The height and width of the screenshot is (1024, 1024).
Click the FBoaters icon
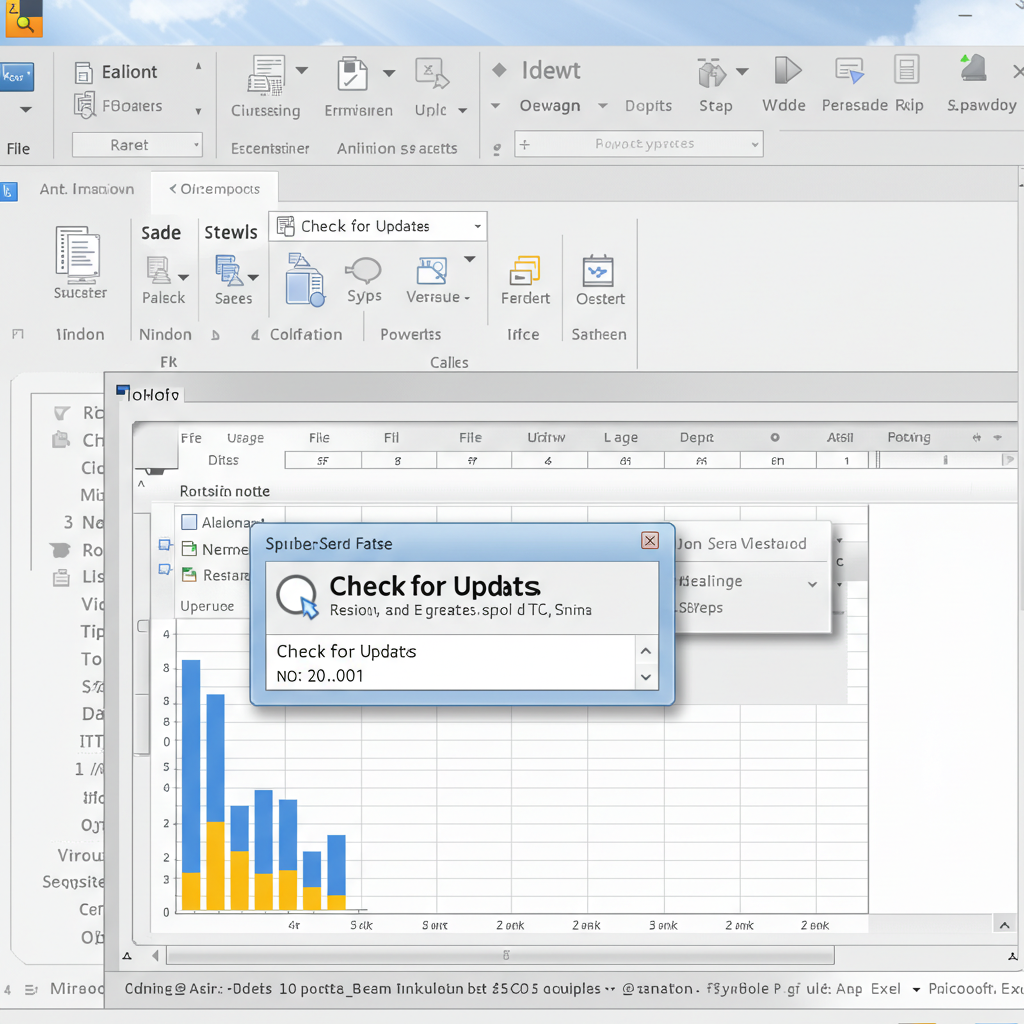click(84, 105)
